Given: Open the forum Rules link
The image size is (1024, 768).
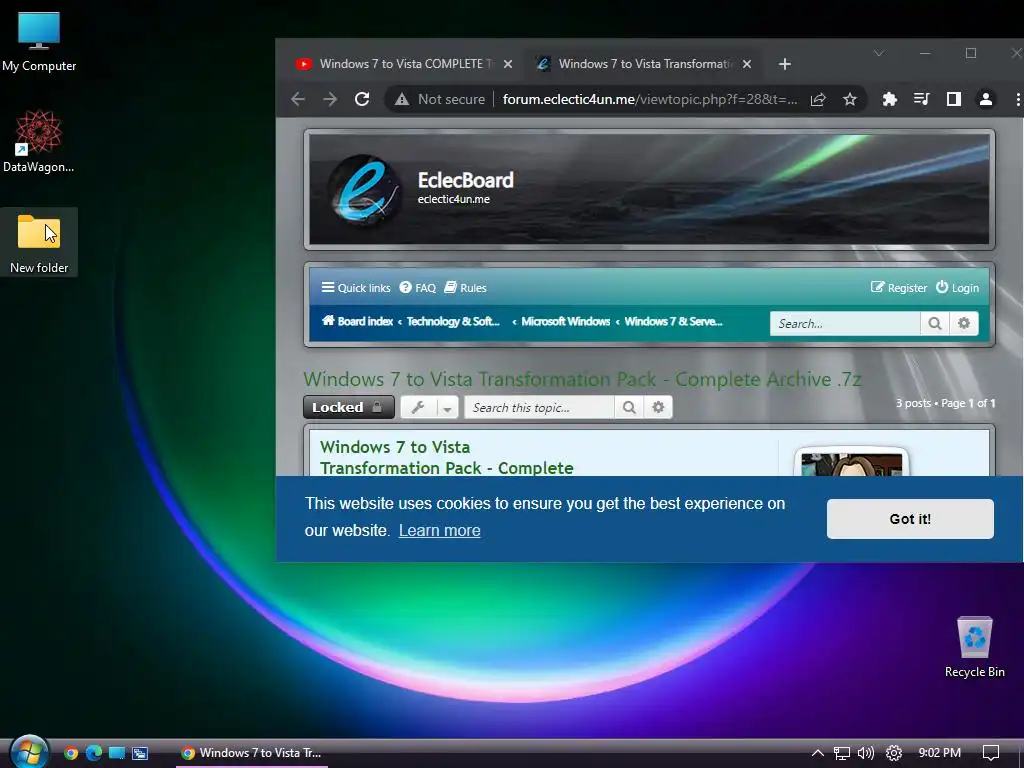Looking at the screenshot, I should 466,288.
